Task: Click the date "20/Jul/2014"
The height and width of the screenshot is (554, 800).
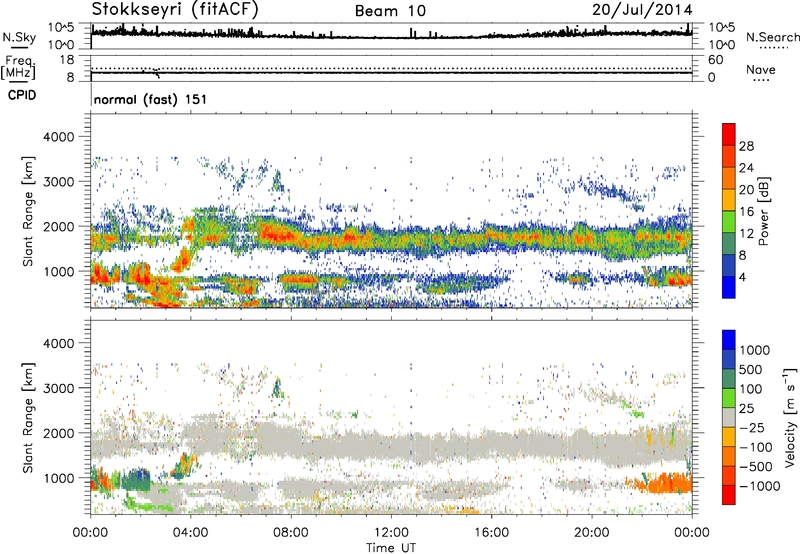Action: [642, 10]
